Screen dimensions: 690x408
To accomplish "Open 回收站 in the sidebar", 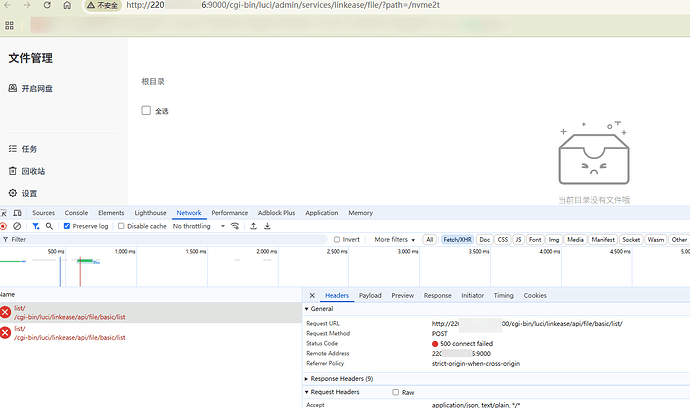I will coord(32,171).
